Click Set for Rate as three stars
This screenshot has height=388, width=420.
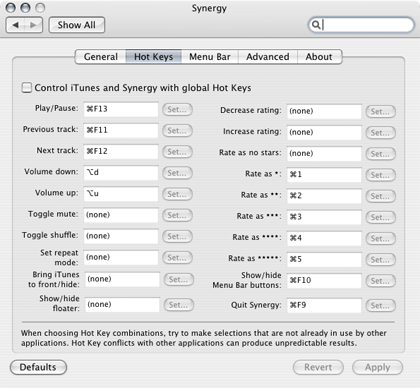(380, 217)
